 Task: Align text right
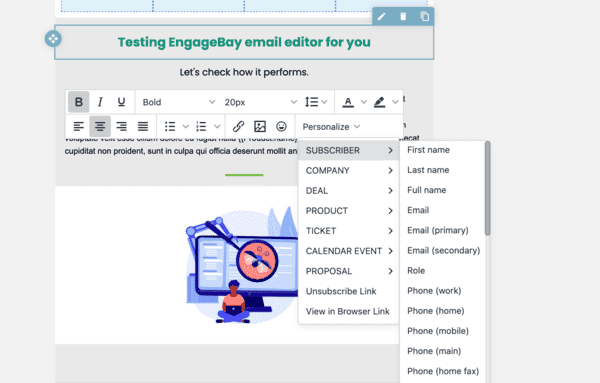(x=121, y=127)
